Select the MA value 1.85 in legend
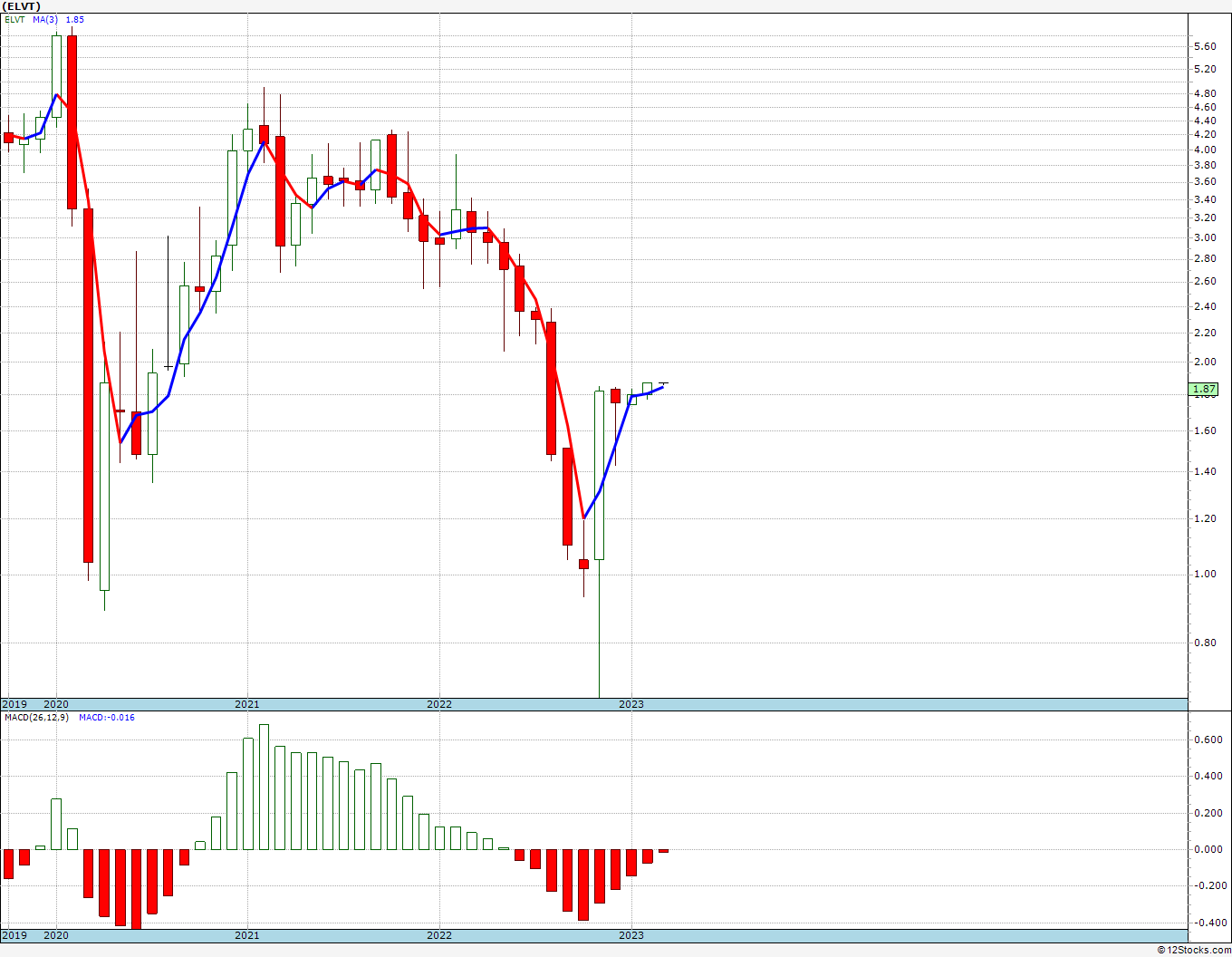 pos(75,19)
